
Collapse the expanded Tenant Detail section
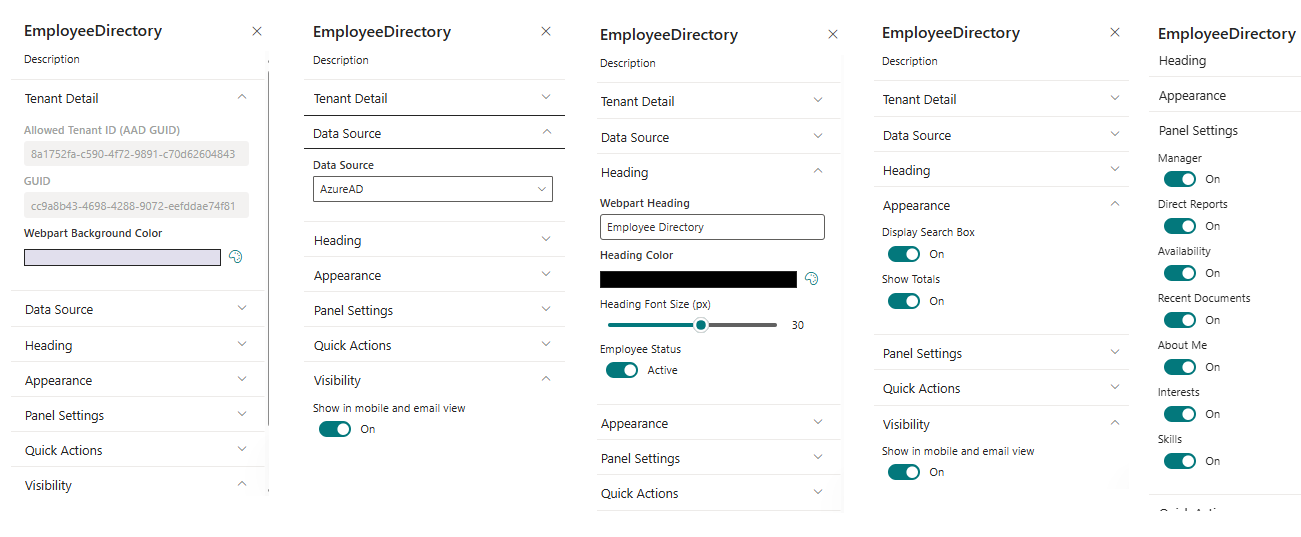(x=242, y=98)
